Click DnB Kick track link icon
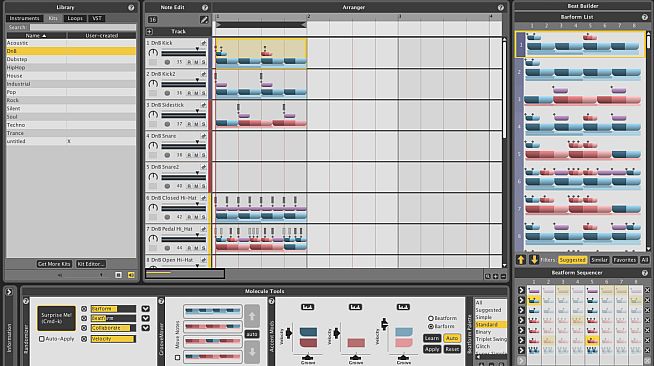Screen dimensions: 654x366 click(x=204, y=43)
